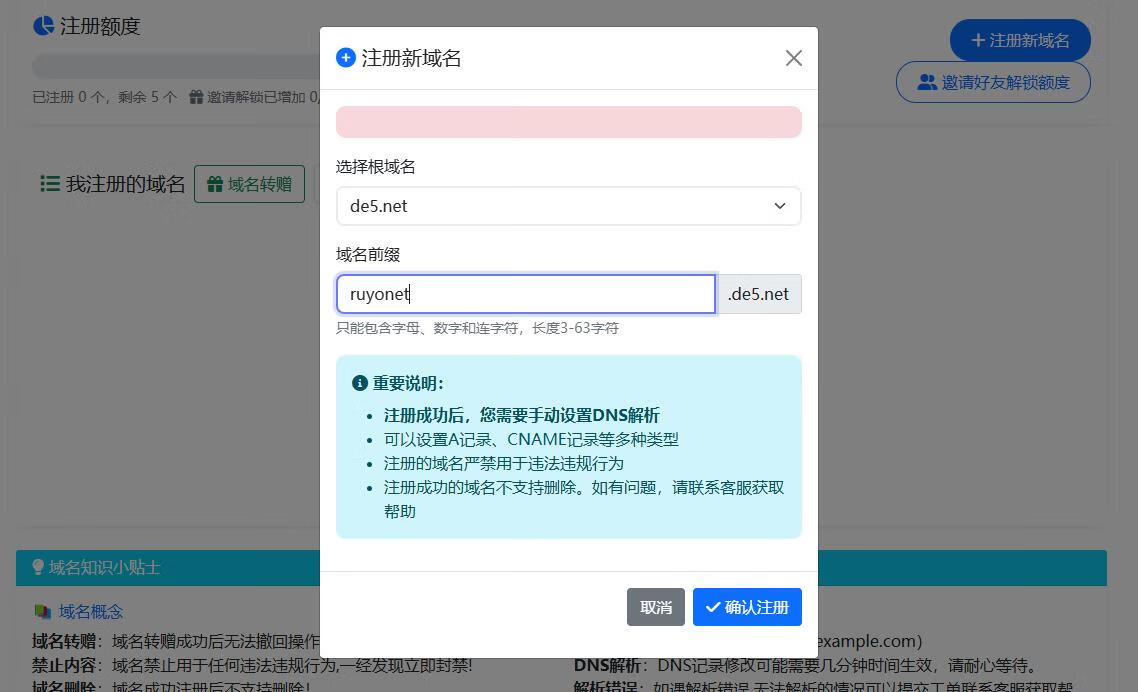Click the blue plus icon in dialog title

[346, 58]
